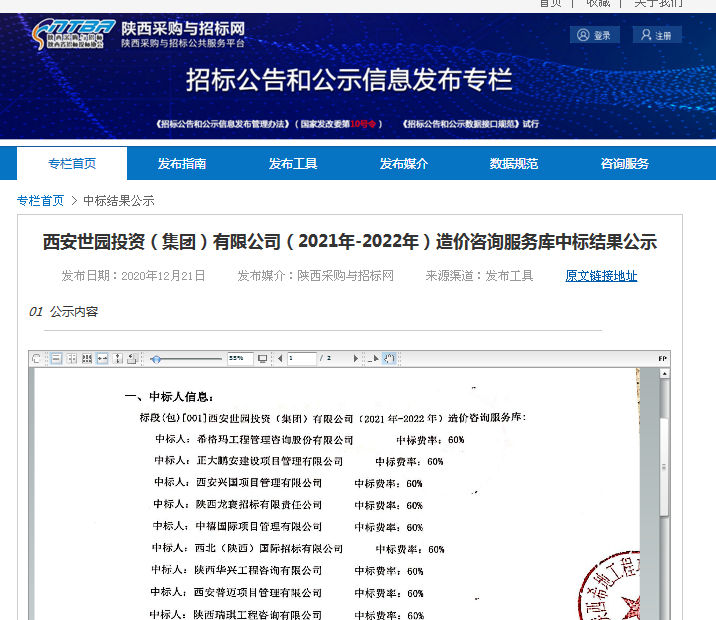
Task: Fit document to height in viewer
Action: (x=118, y=358)
